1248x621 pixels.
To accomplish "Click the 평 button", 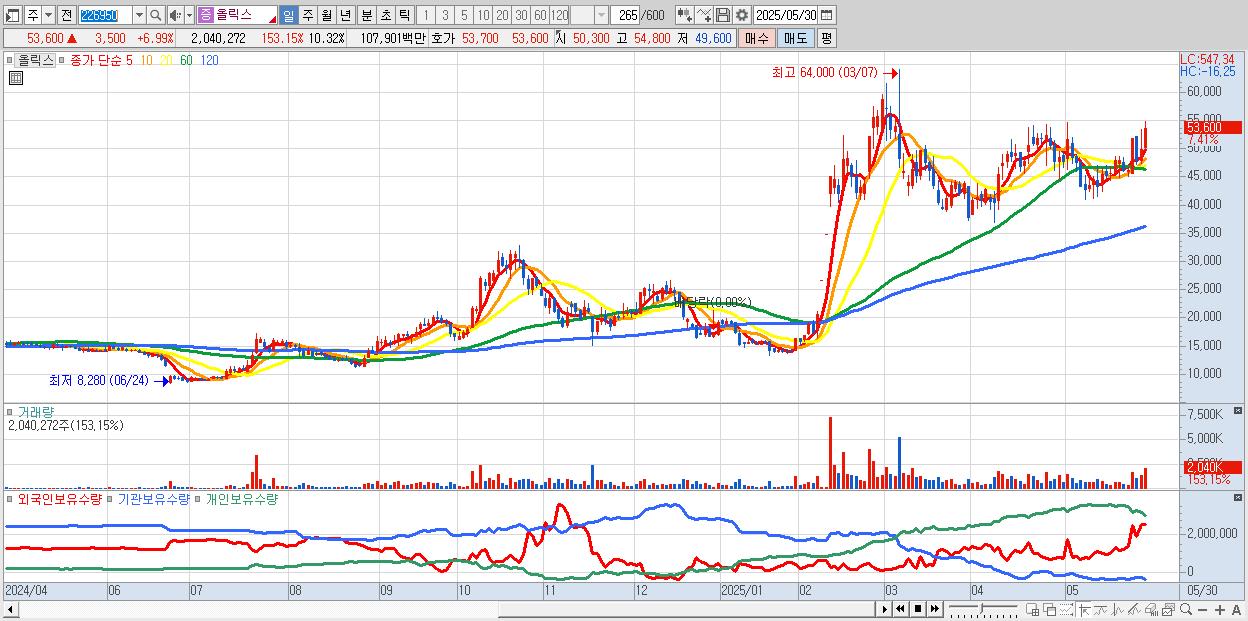I will click(826, 38).
